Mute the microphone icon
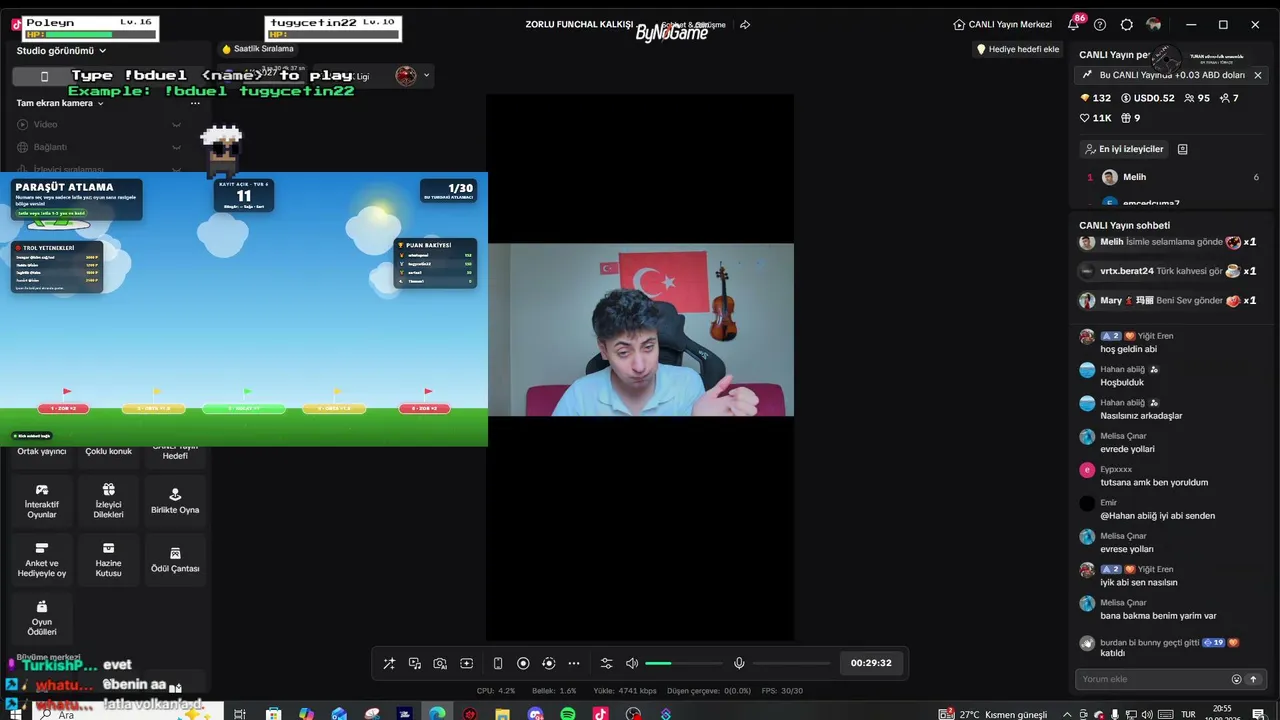 pos(739,663)
